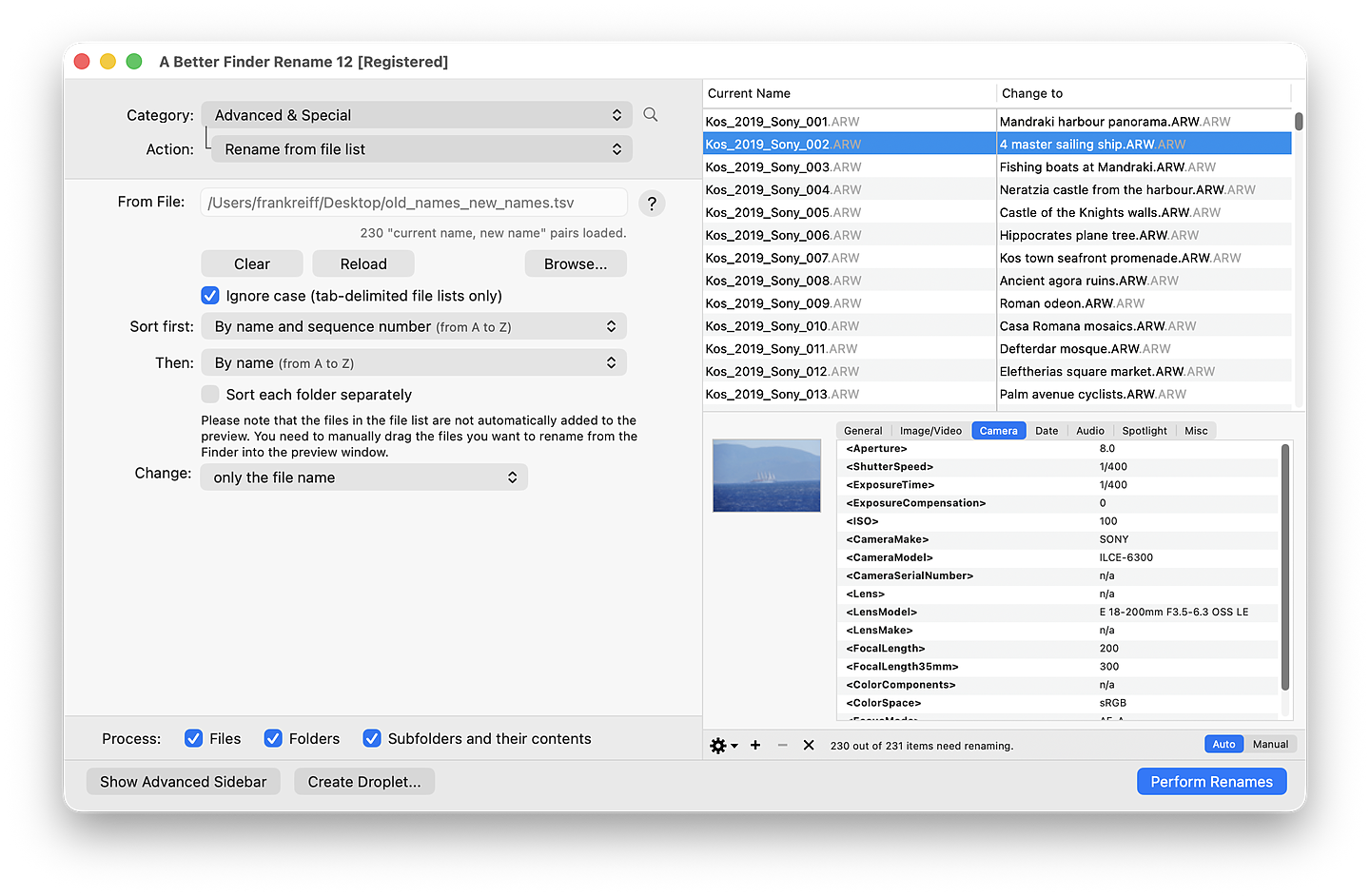The height and width of the screenshot is (896, 1370).
Task: Toggle Subfolders and their contents checkbox
Action: (372, 738)
